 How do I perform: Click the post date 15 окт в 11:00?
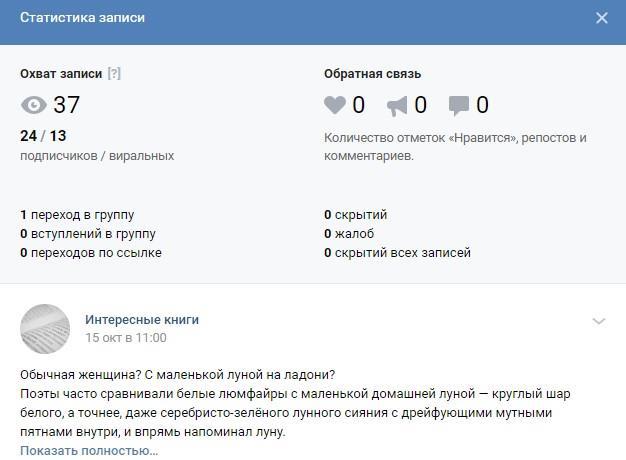point(125,339)
